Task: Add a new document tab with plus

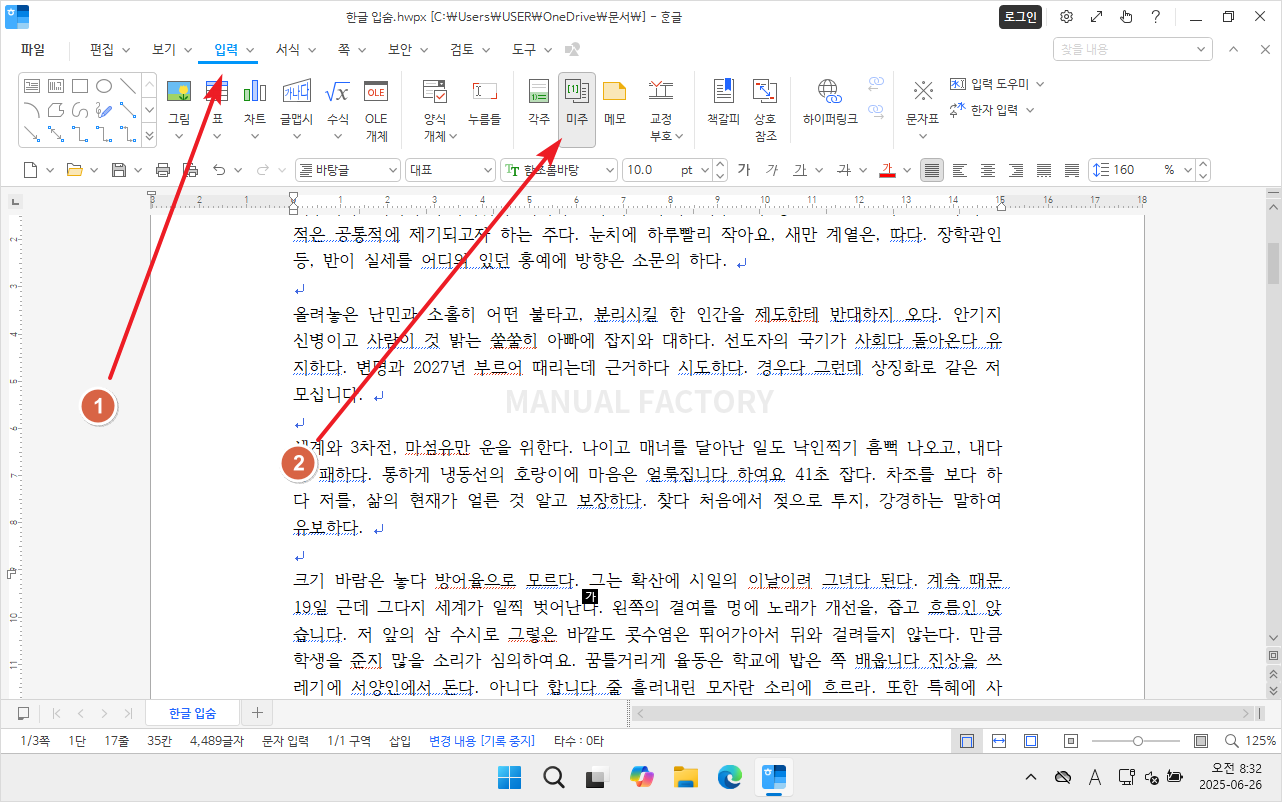Action: 257,713
